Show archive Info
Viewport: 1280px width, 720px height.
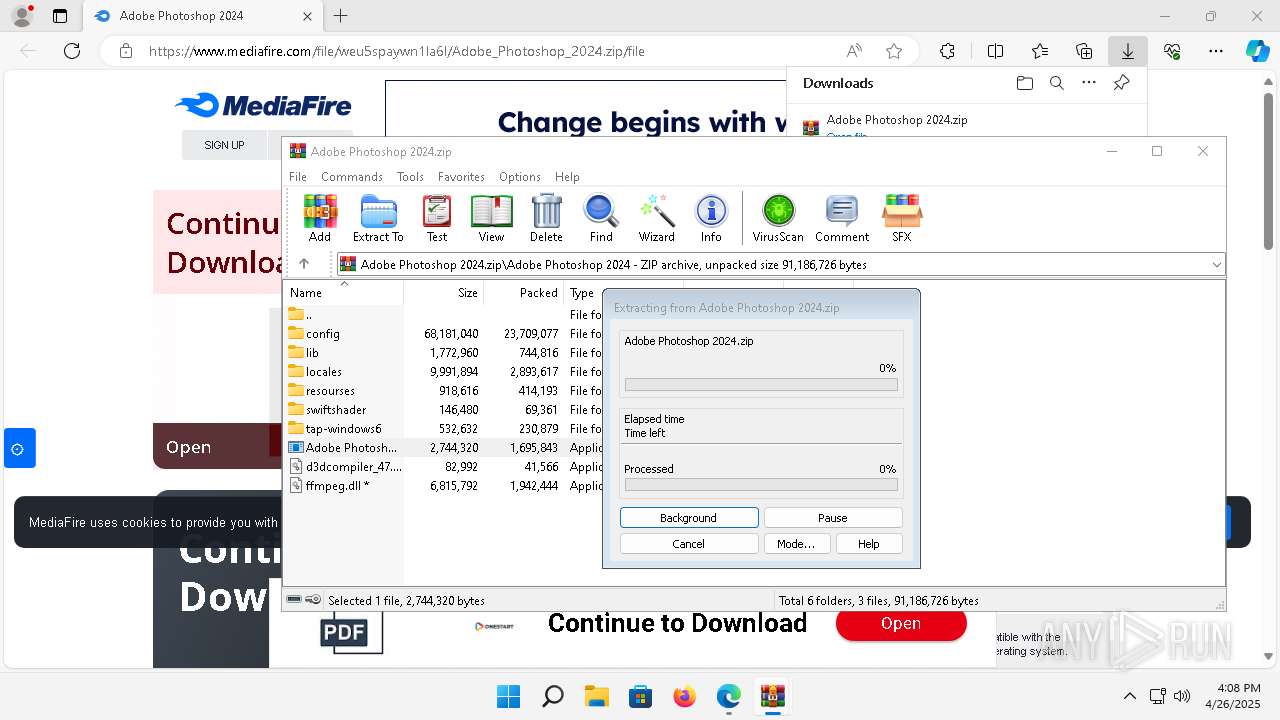711,218
